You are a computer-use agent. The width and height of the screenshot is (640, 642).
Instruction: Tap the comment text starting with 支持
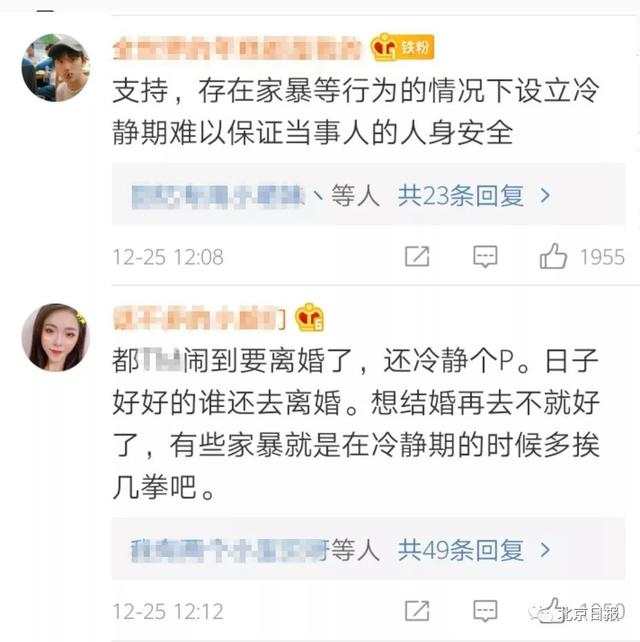pos(355,111)
